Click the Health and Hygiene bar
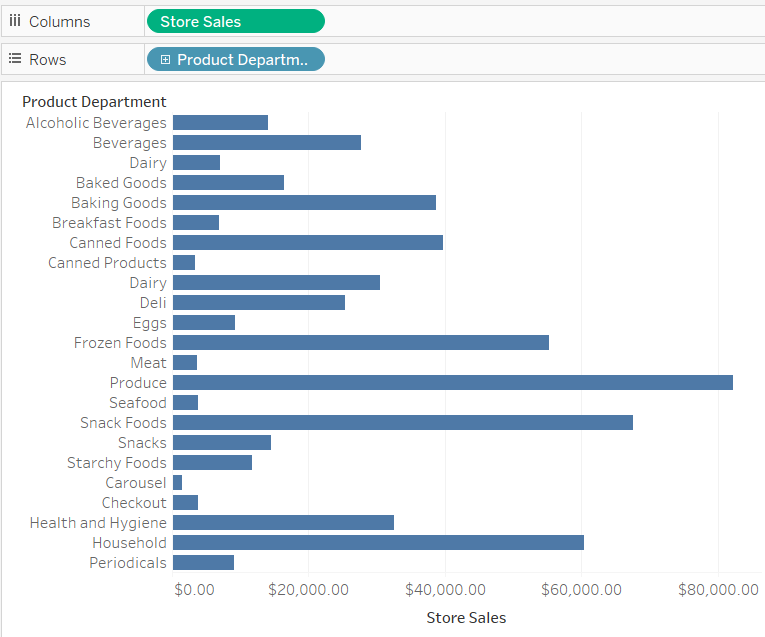 [283, 523]
